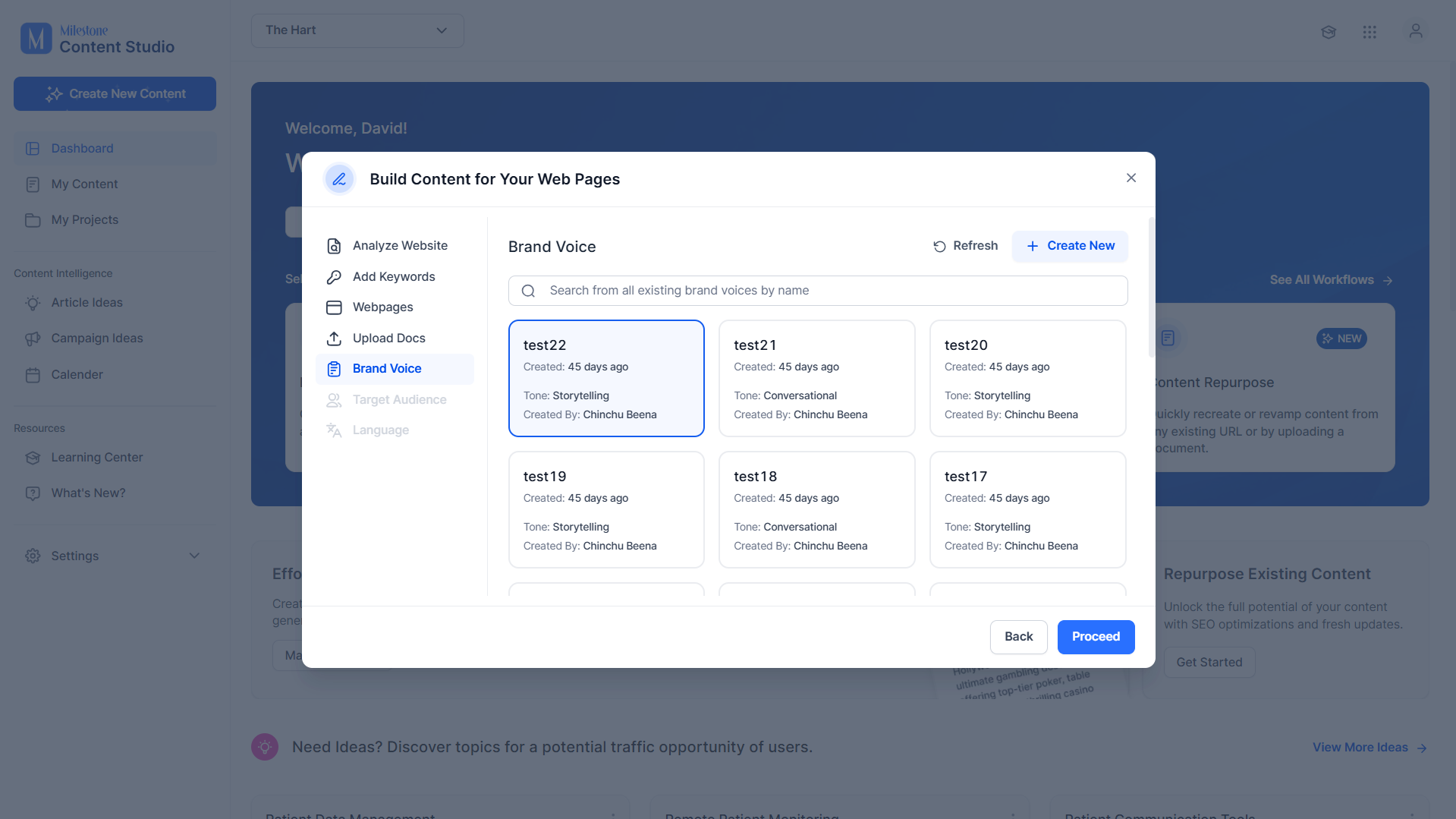1456x819 pixels.
Task: Click the Webpages window icon
Action: click(334, 307)
